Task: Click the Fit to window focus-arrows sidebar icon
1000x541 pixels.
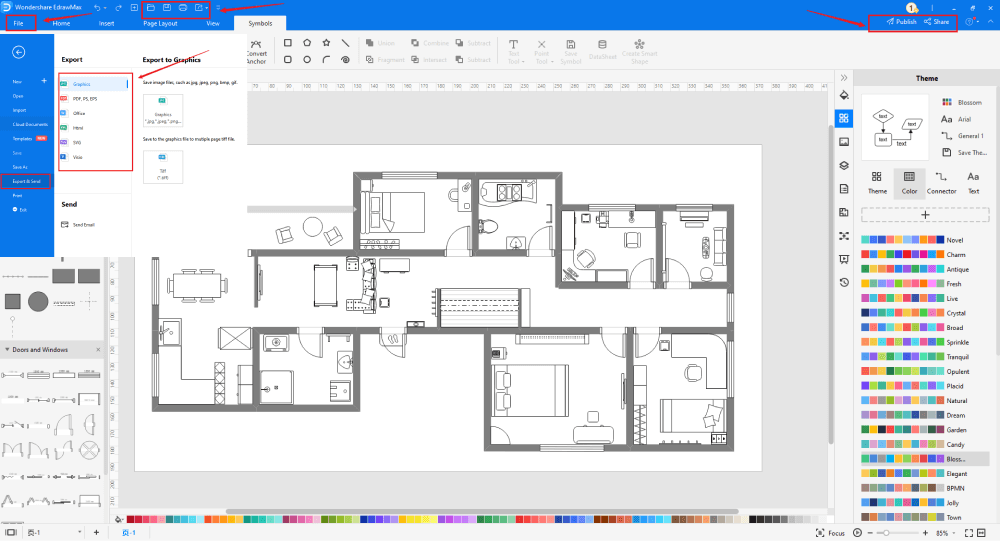Action: [x=844, y=236]
